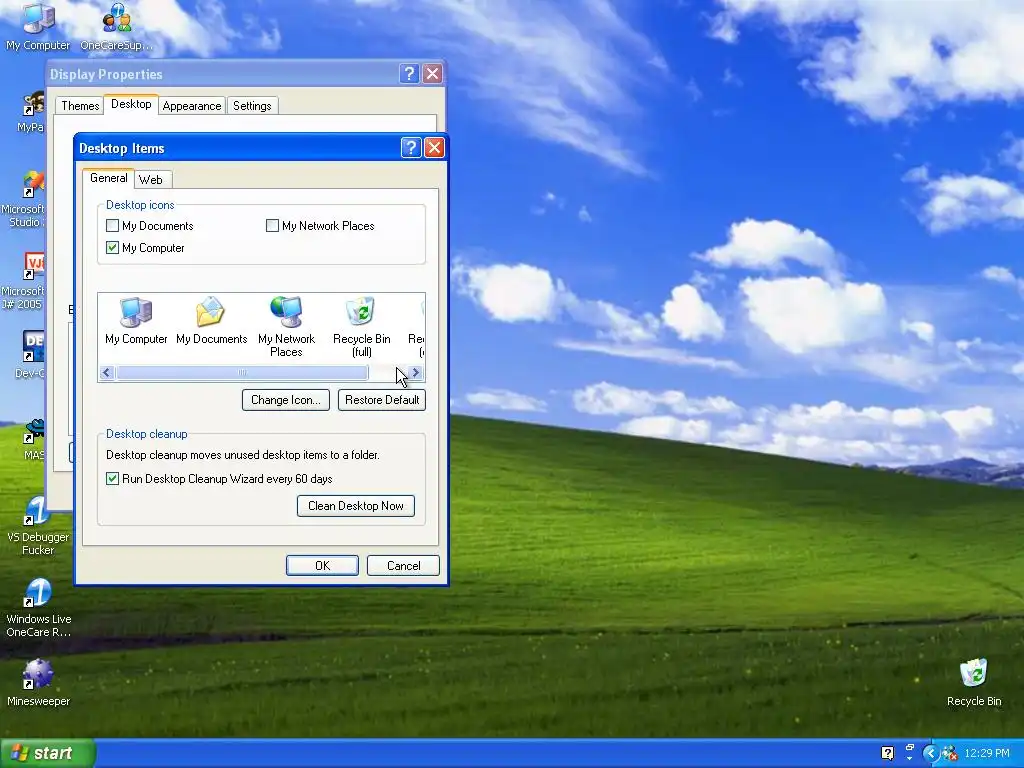Image resolution: width=1024 pixels, height=768 pixels.
Task: Click the help button in Display Properties title bar
Action: (x=409, y=74)
